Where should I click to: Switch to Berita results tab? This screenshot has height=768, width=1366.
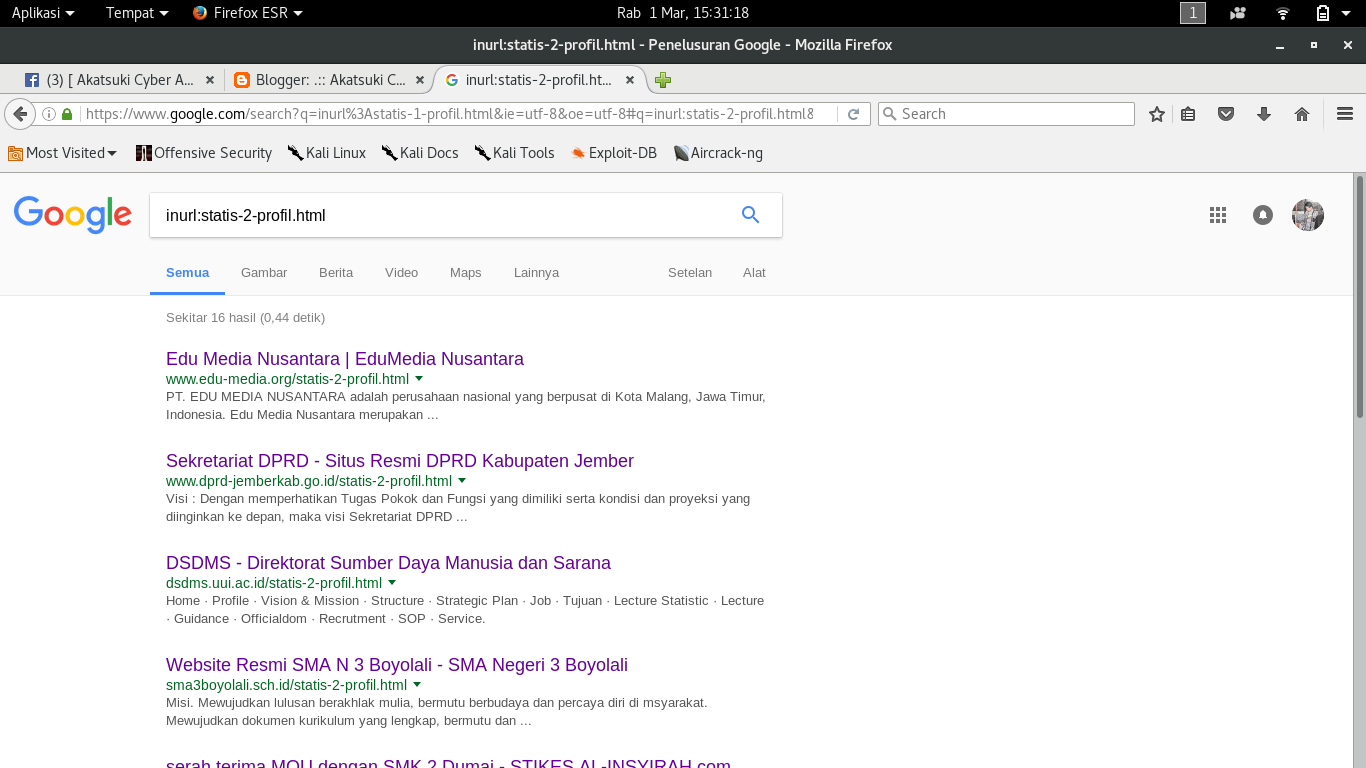coord(336,273)
